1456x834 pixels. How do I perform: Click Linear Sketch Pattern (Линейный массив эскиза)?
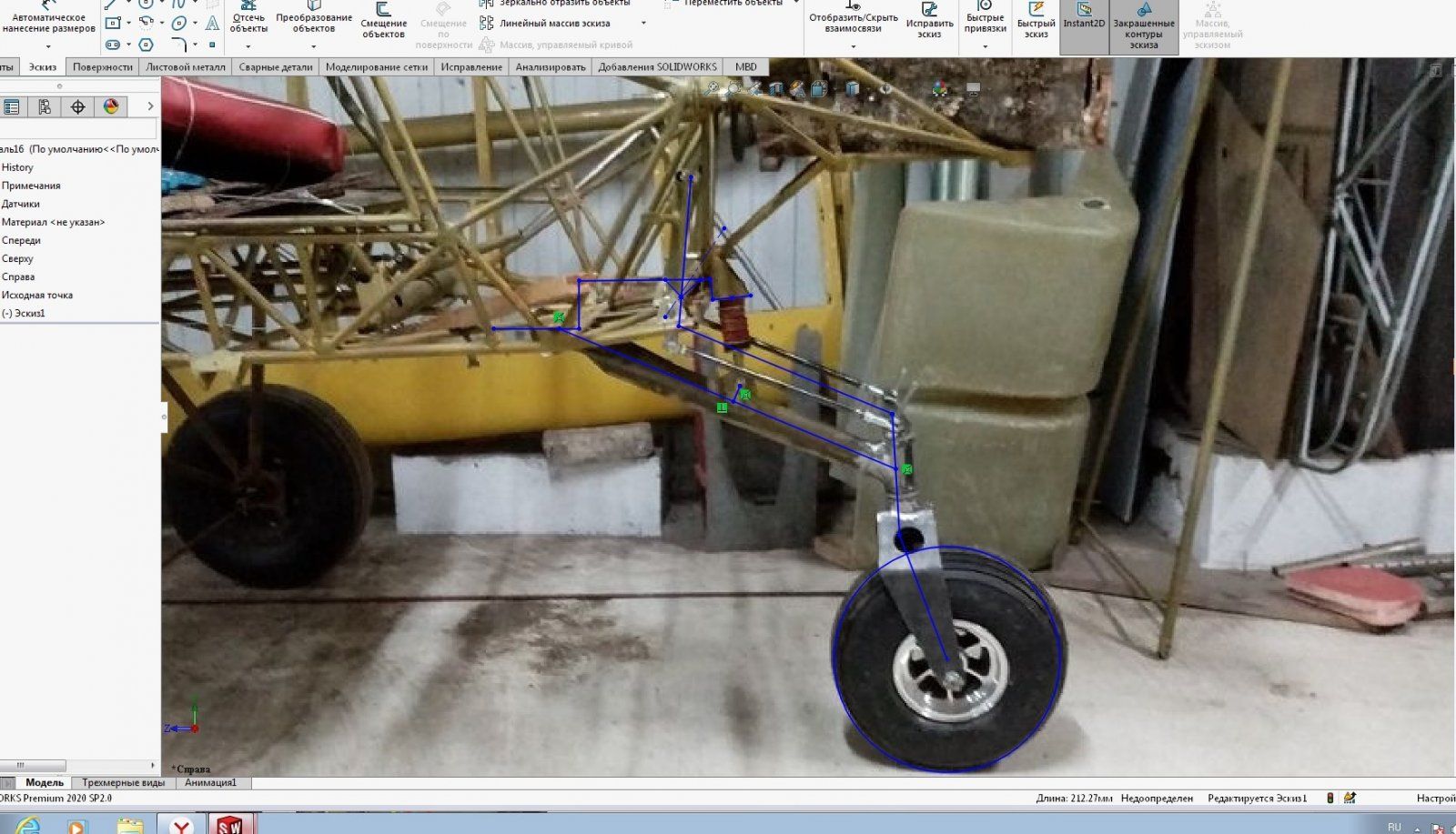pyautogui.click(x=554, y=24)
